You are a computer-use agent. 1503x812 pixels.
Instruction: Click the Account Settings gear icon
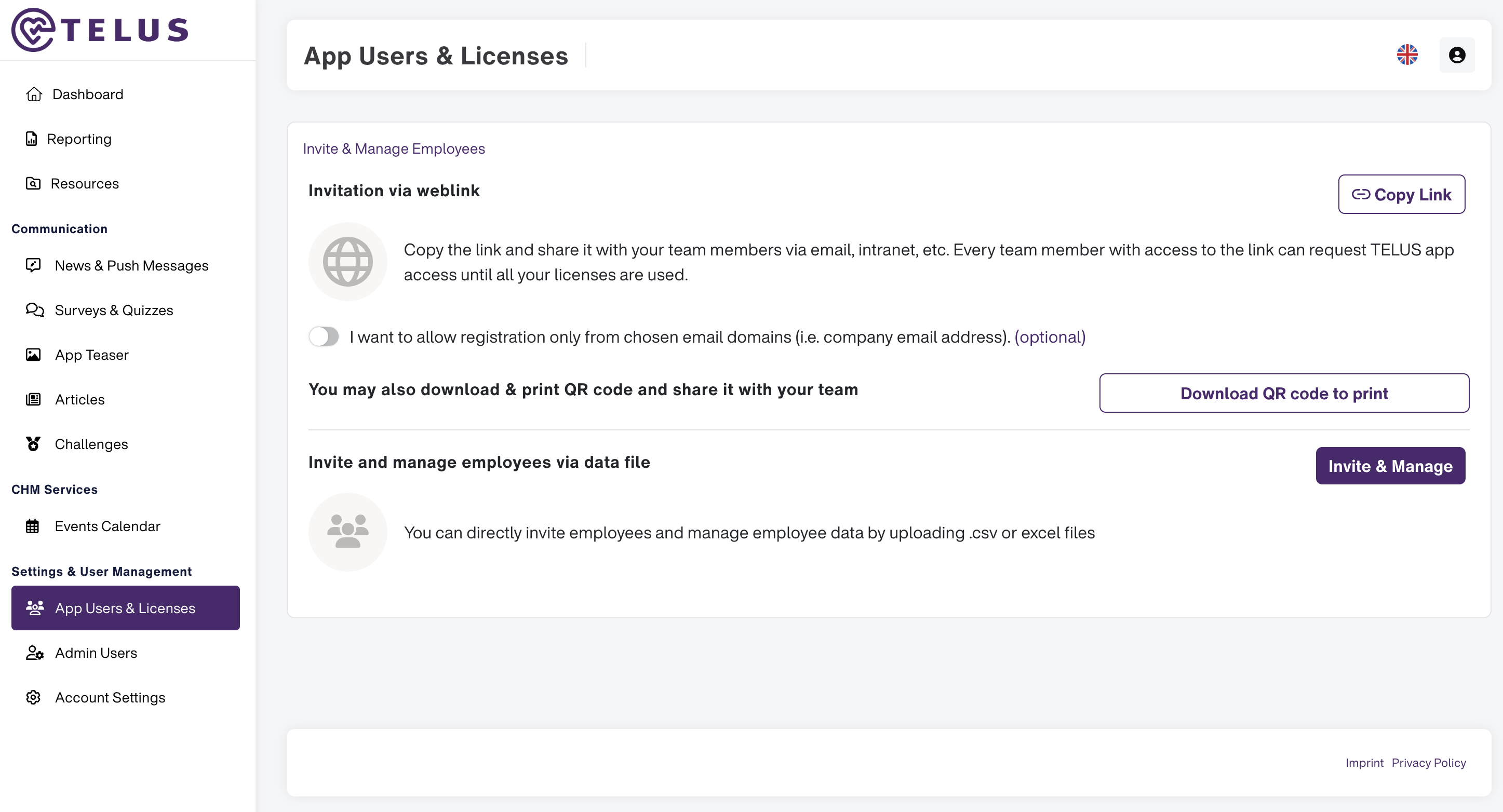pyautogui.click(x=33, y=697)
